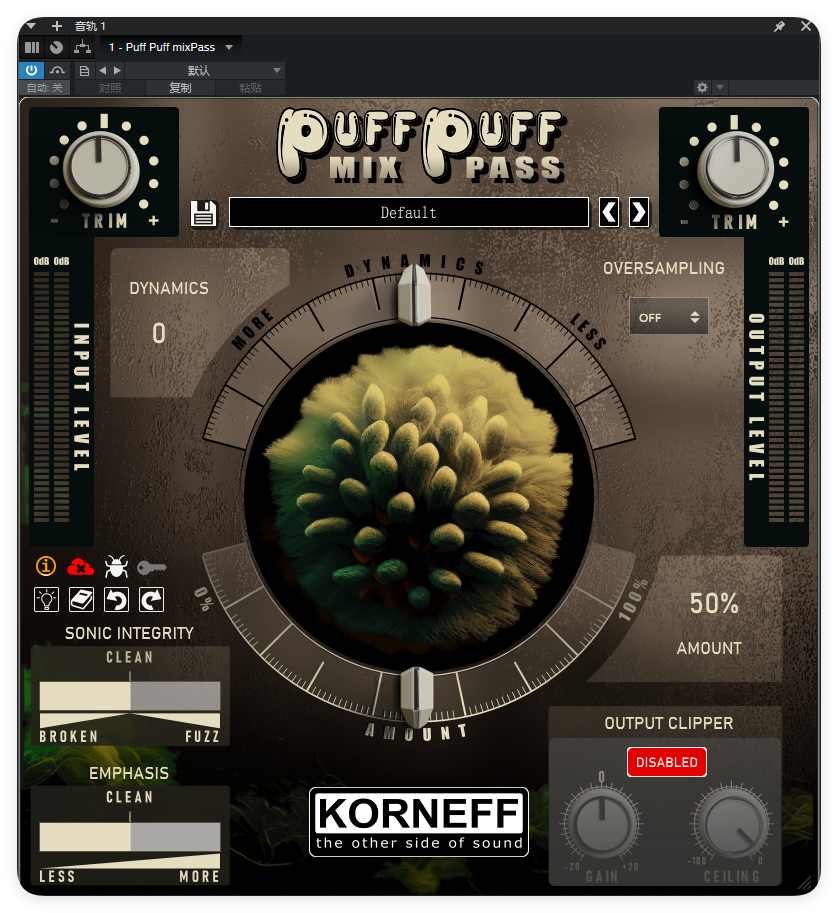838x913 pixels.
Task: Click the floppy disk save preset icon
Action: (x=203, y=213)
